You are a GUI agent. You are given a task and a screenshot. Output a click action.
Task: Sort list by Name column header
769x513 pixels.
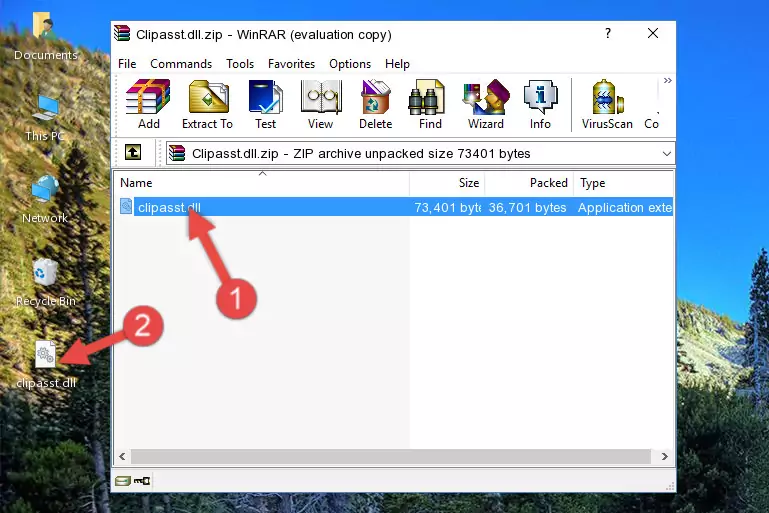tap(262, 183)
